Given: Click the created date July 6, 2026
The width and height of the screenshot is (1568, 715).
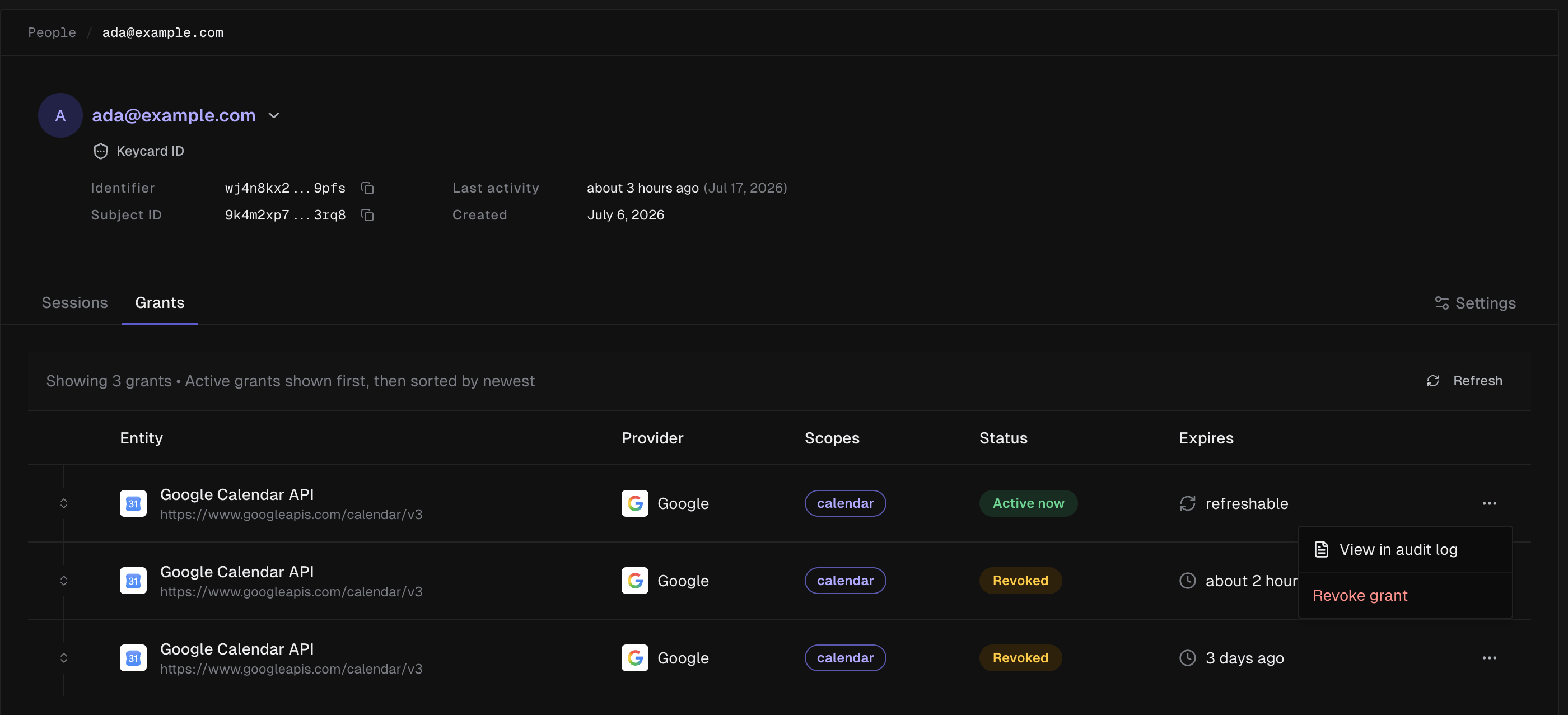Looking at the screenshot, I should [x=626, y=215].
